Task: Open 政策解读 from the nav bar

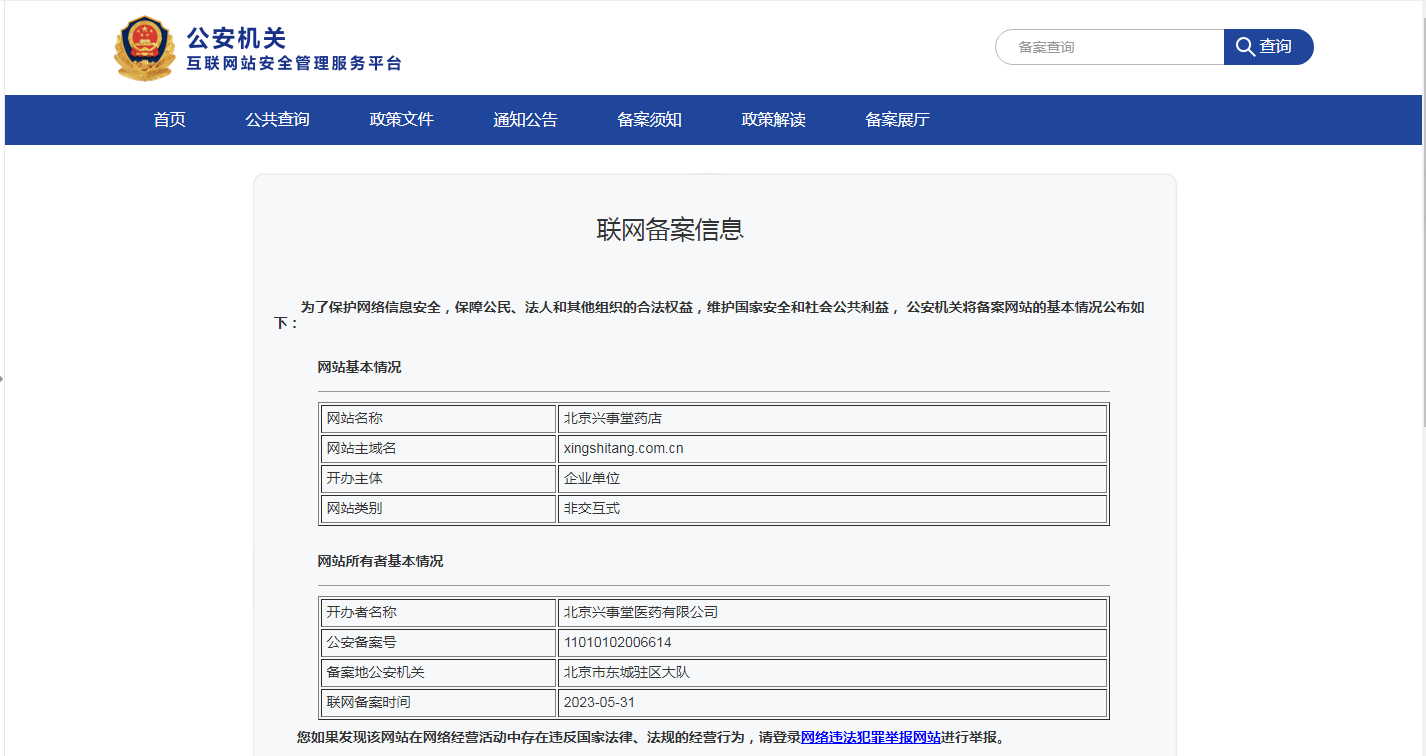Action: [x=773, y=120]
